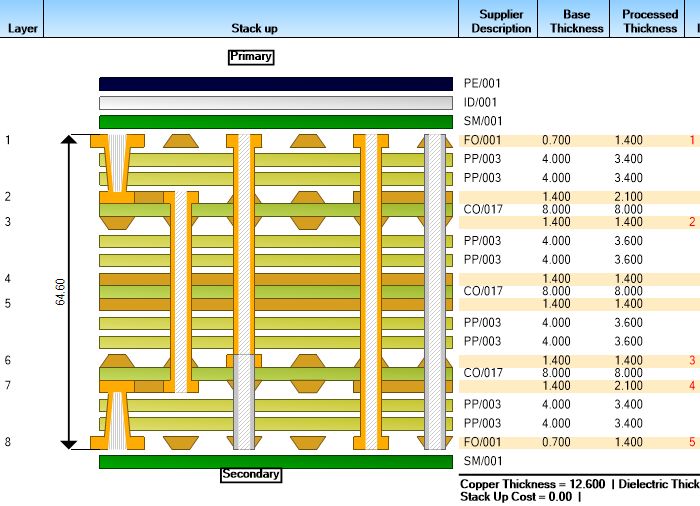Click the Base Thickness column header
Screen dimensions: 700x506
(574, 19)
